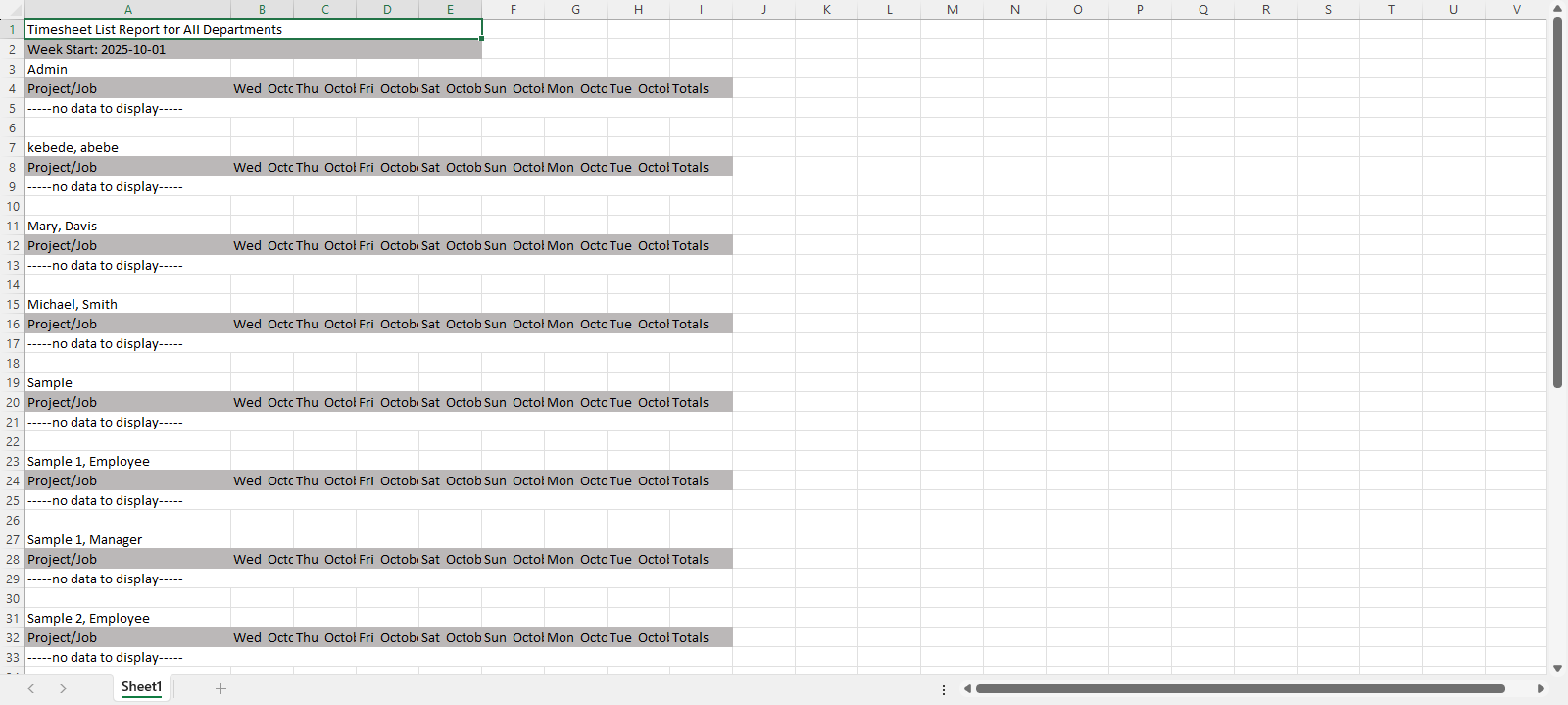Select the column V header
The height and width of the screenshot is (705, 1568).
coord(1516,9)
